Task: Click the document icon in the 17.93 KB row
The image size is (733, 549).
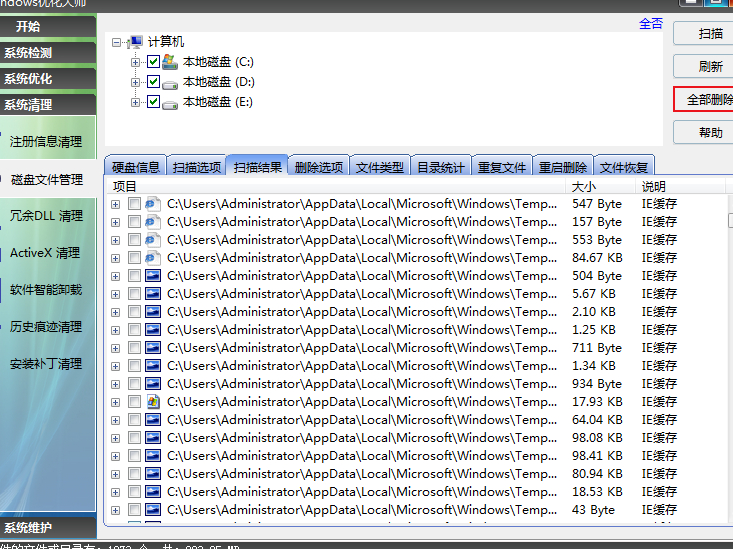Action: [153, 402]
